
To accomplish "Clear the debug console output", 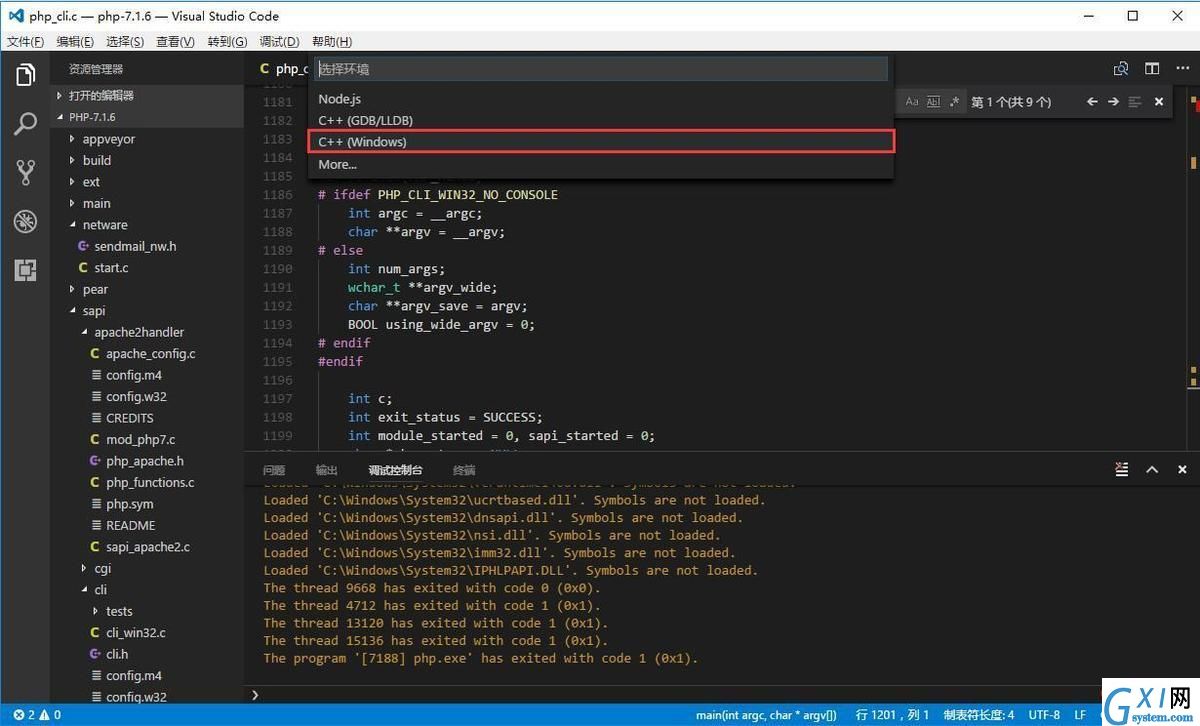I will [1122, 469].
